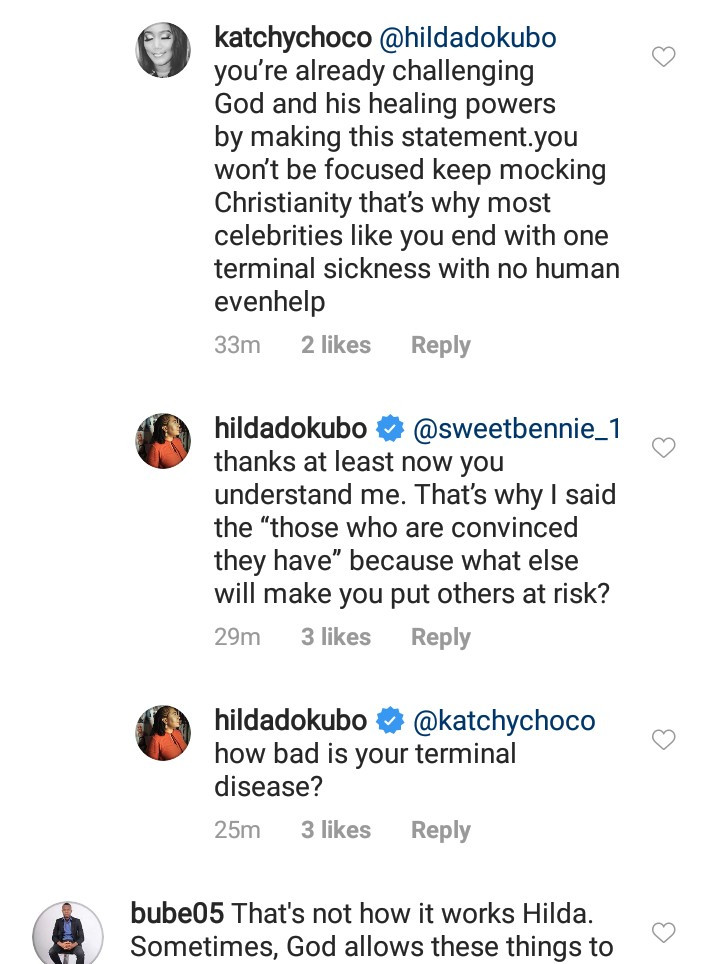Open the @sweetbennie_1 mention link
Viewport: 720px width, 964px height.
pos(517,429)
